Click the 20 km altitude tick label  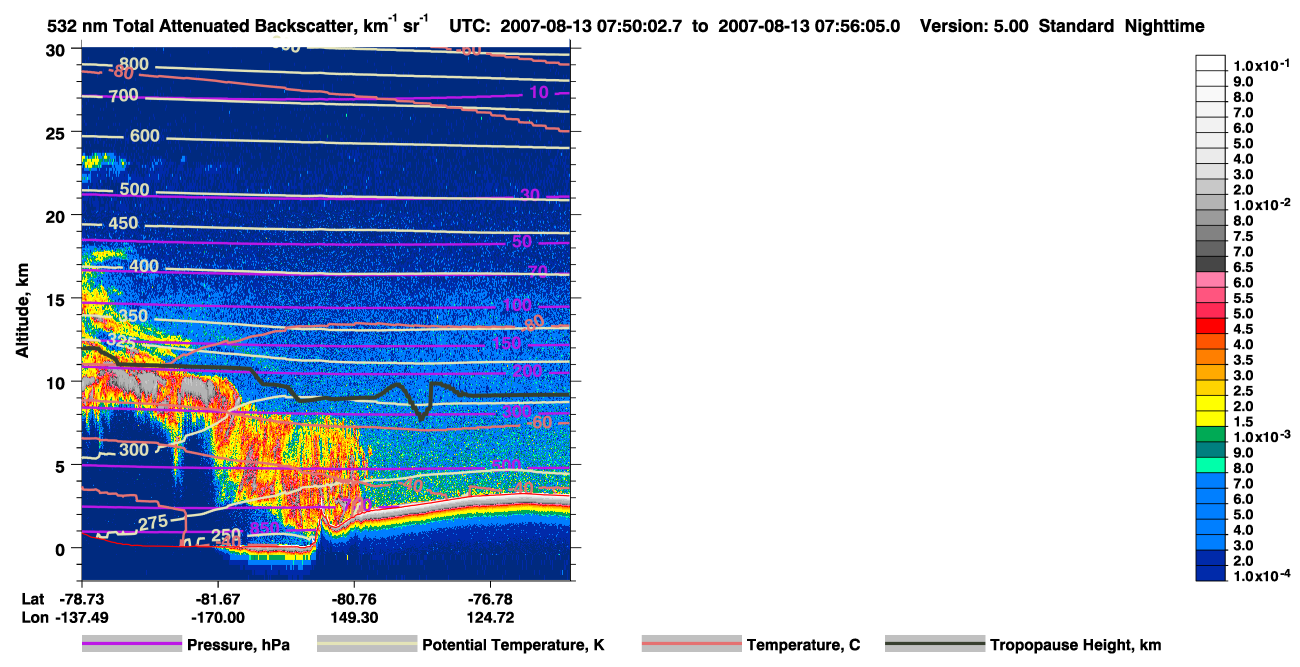(x=57, y=216)
